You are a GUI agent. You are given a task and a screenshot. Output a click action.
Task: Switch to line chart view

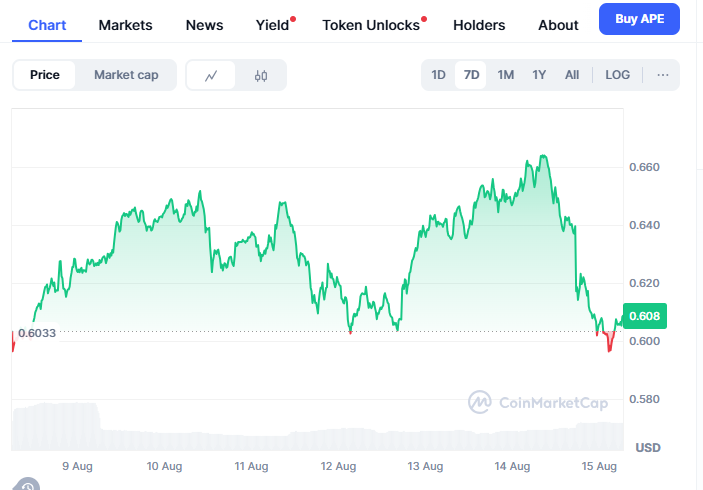coord(211,75)
